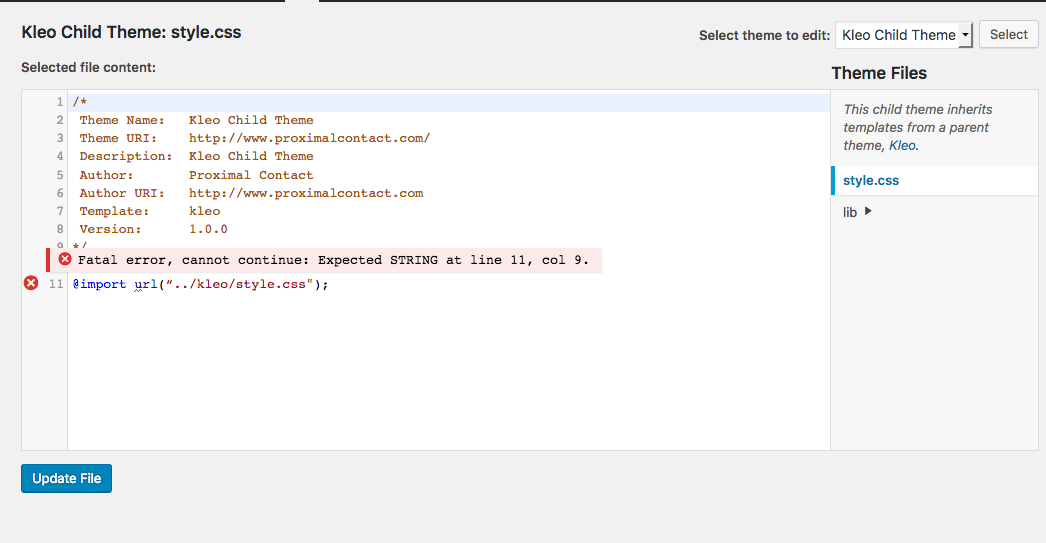Click the Select button
Image resolution: width=1046 pixels, height=543 pixels.
(x=1008, y=35)
